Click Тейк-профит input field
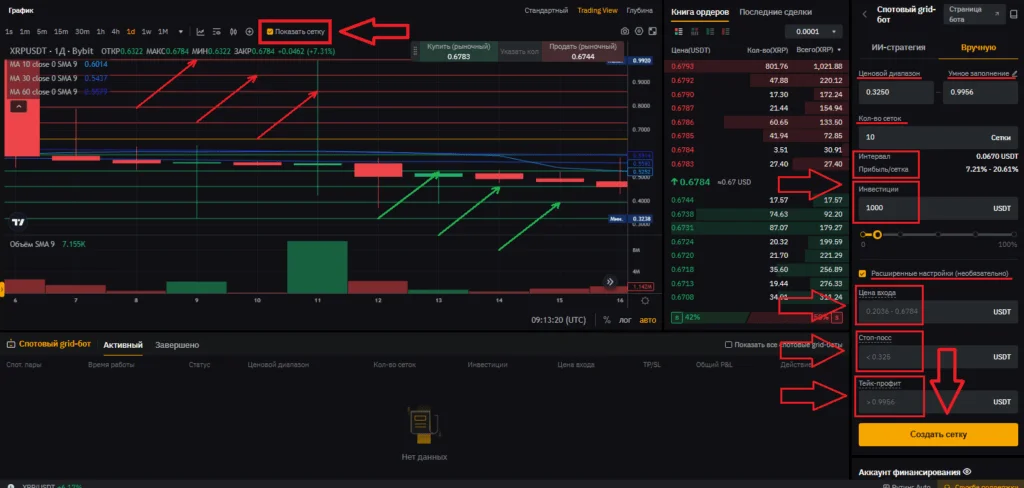 938,402
